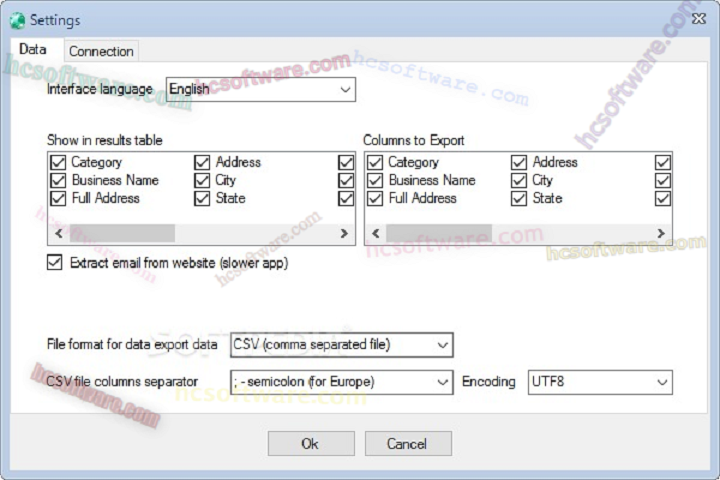Toggle City in Columns to Export
The width and height of the screenshot is (720, 480).
coord(519,180)
